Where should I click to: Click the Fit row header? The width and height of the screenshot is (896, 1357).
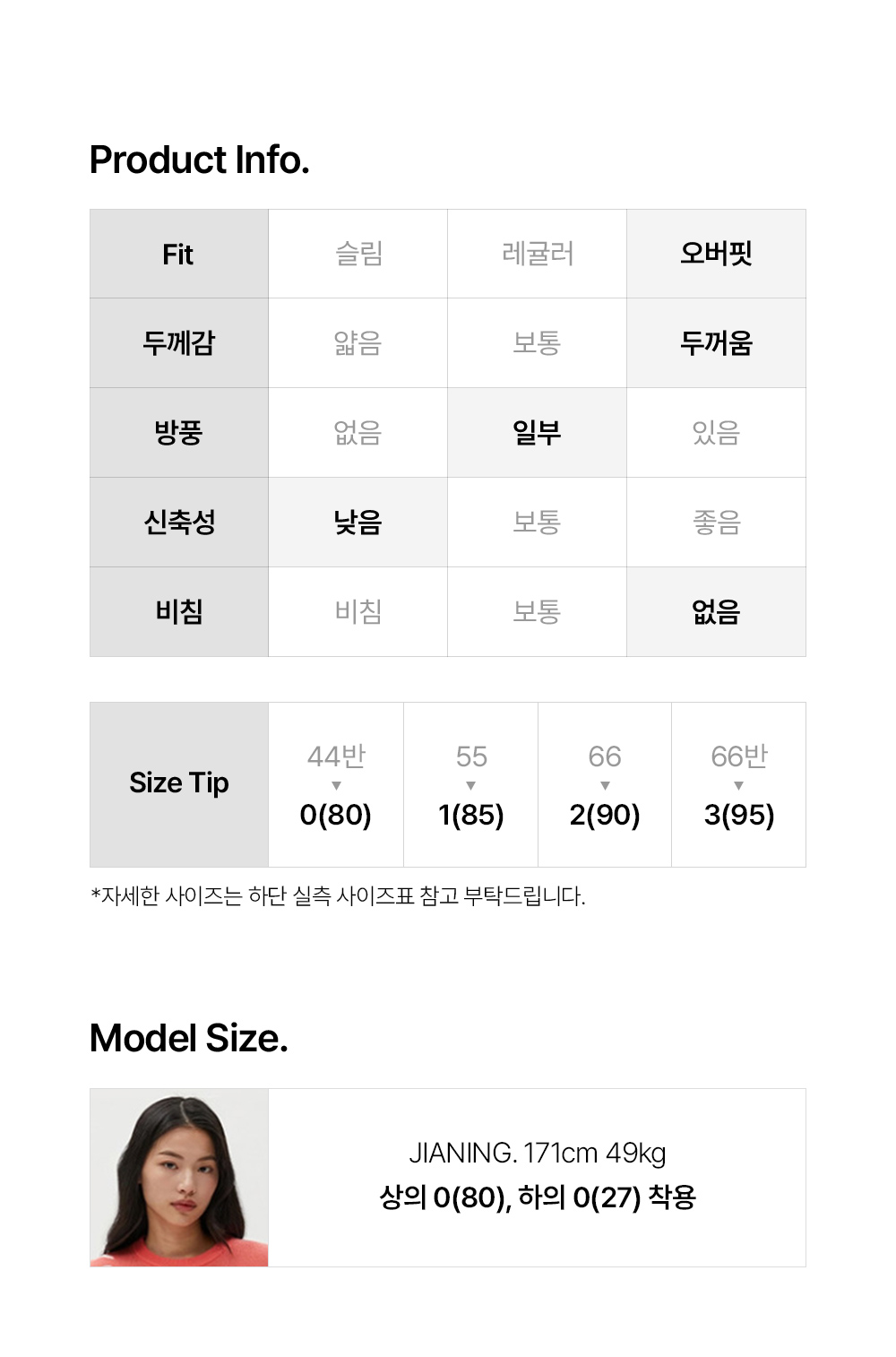(x=178, y=255)
